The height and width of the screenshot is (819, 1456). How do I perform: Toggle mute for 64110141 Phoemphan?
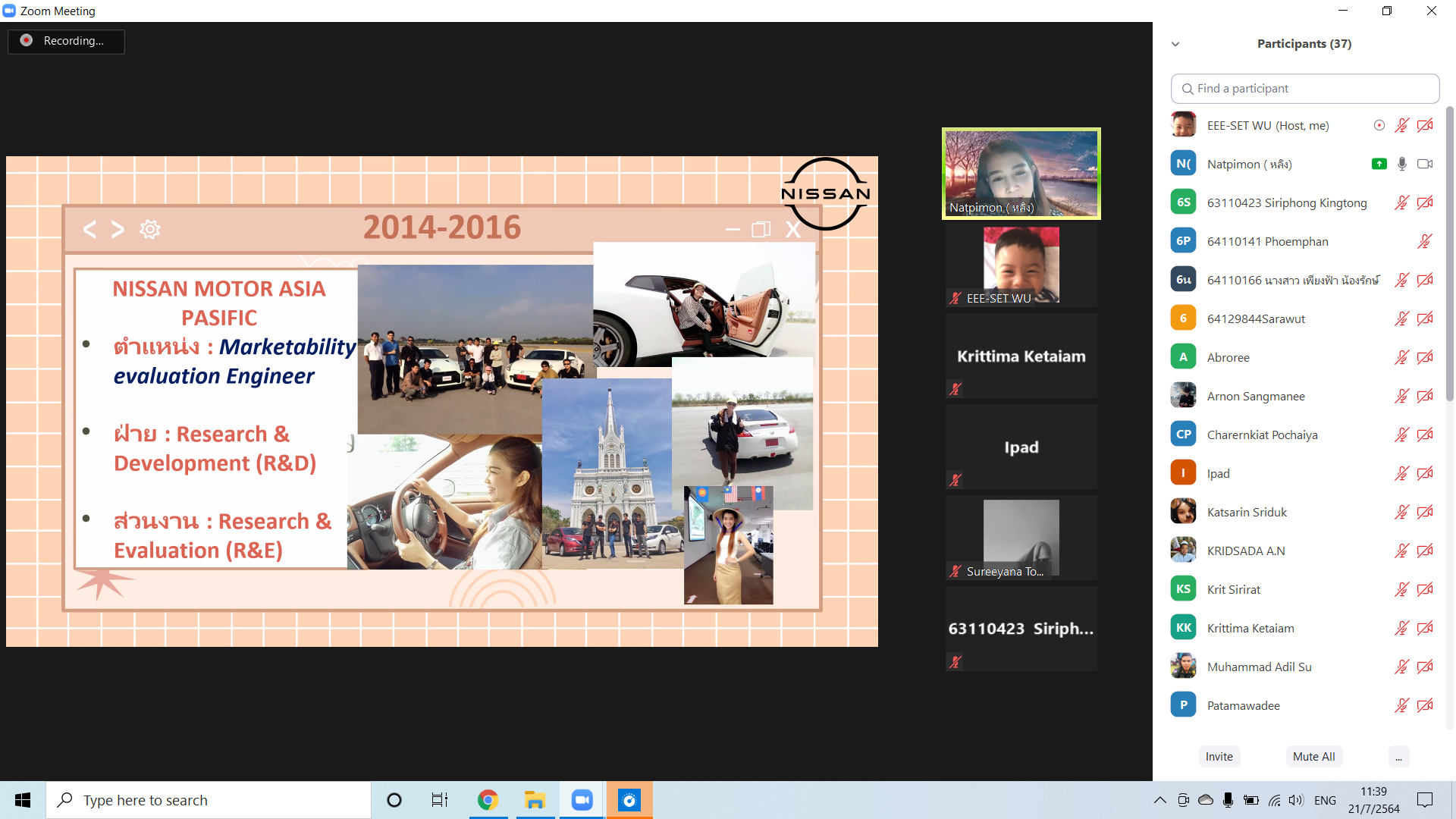tap(1424, 241)
